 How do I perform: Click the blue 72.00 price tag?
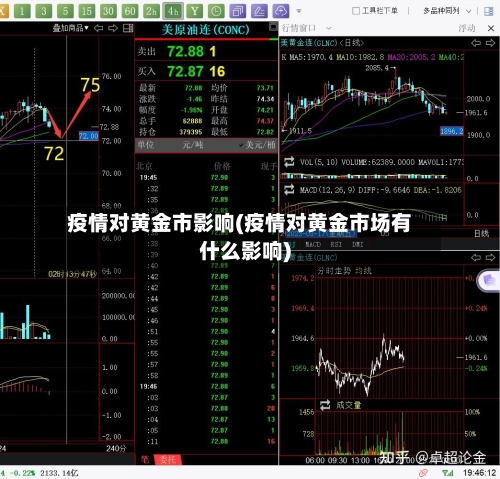pyautogui.click(x=89, y=136)
